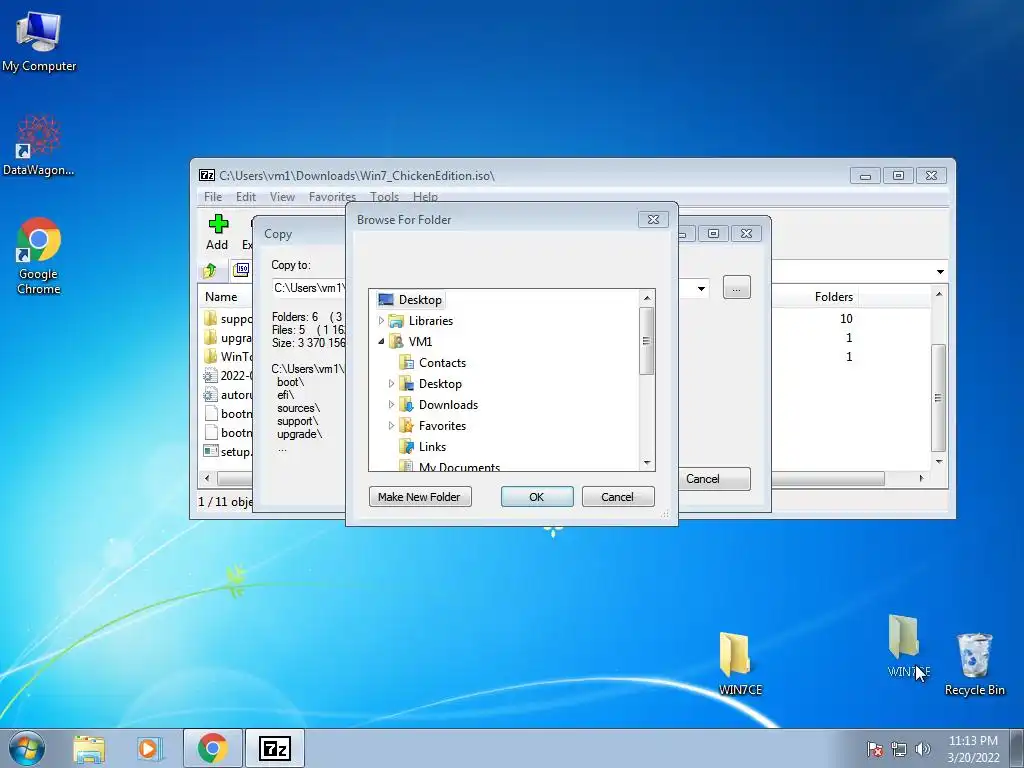Select the top-level Desktop node
1024x768 pixels.
410,300
